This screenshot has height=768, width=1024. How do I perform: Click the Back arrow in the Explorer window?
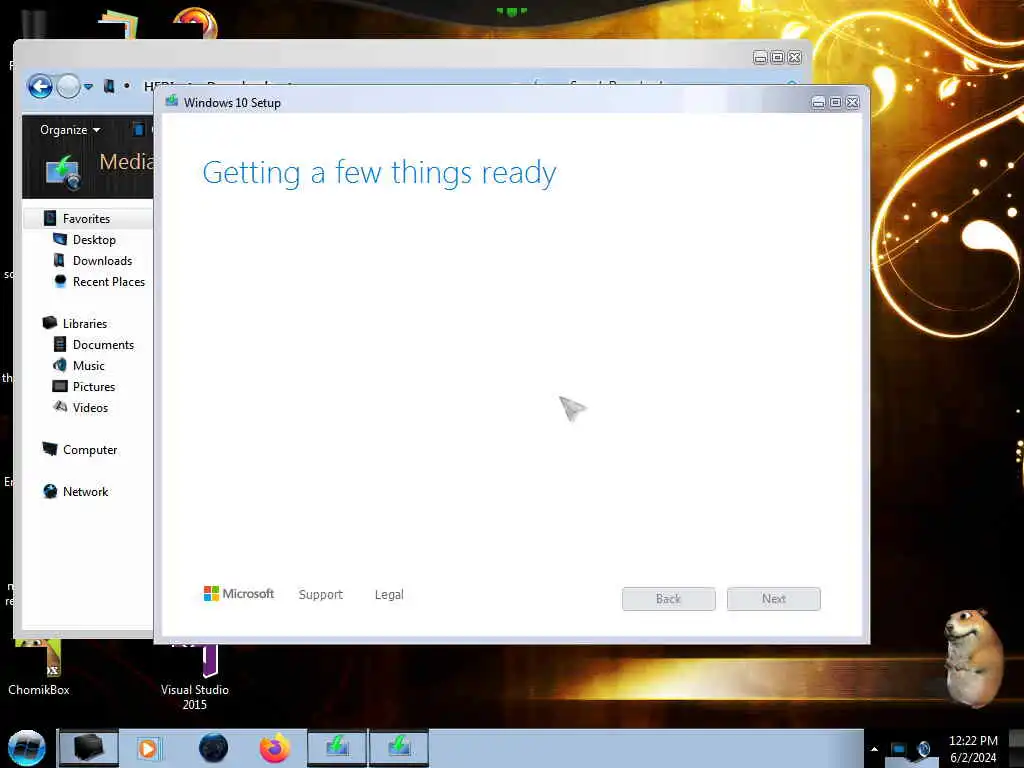[x=40, y=86]
